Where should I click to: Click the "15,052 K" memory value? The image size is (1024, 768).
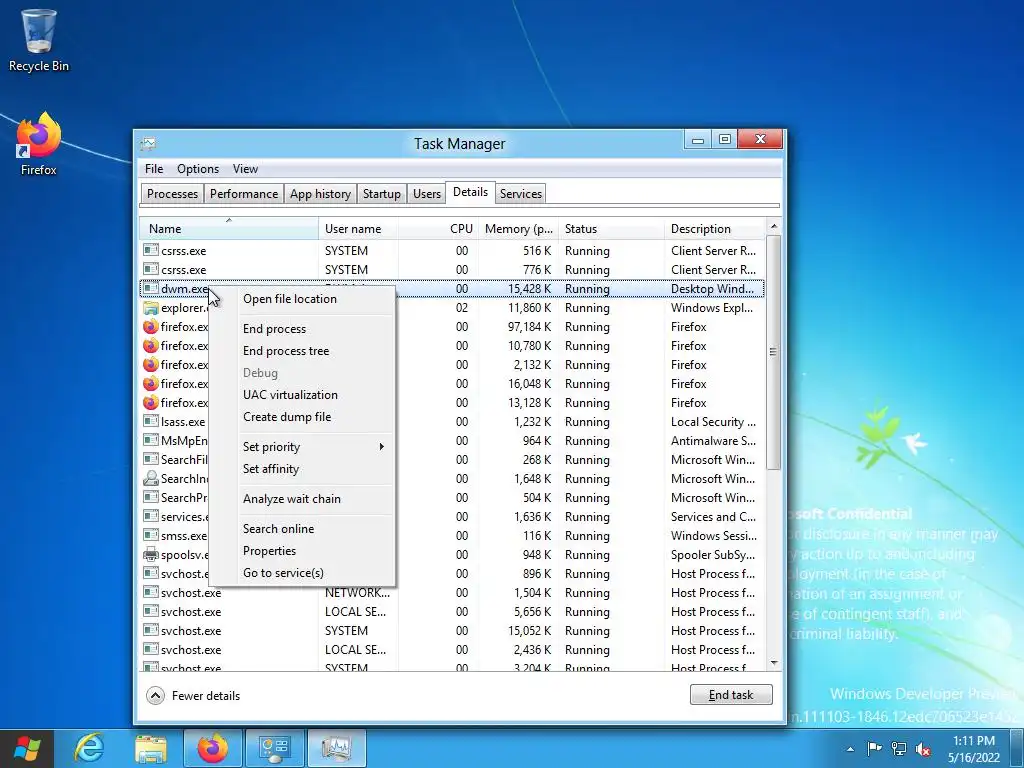pos(530,631)
